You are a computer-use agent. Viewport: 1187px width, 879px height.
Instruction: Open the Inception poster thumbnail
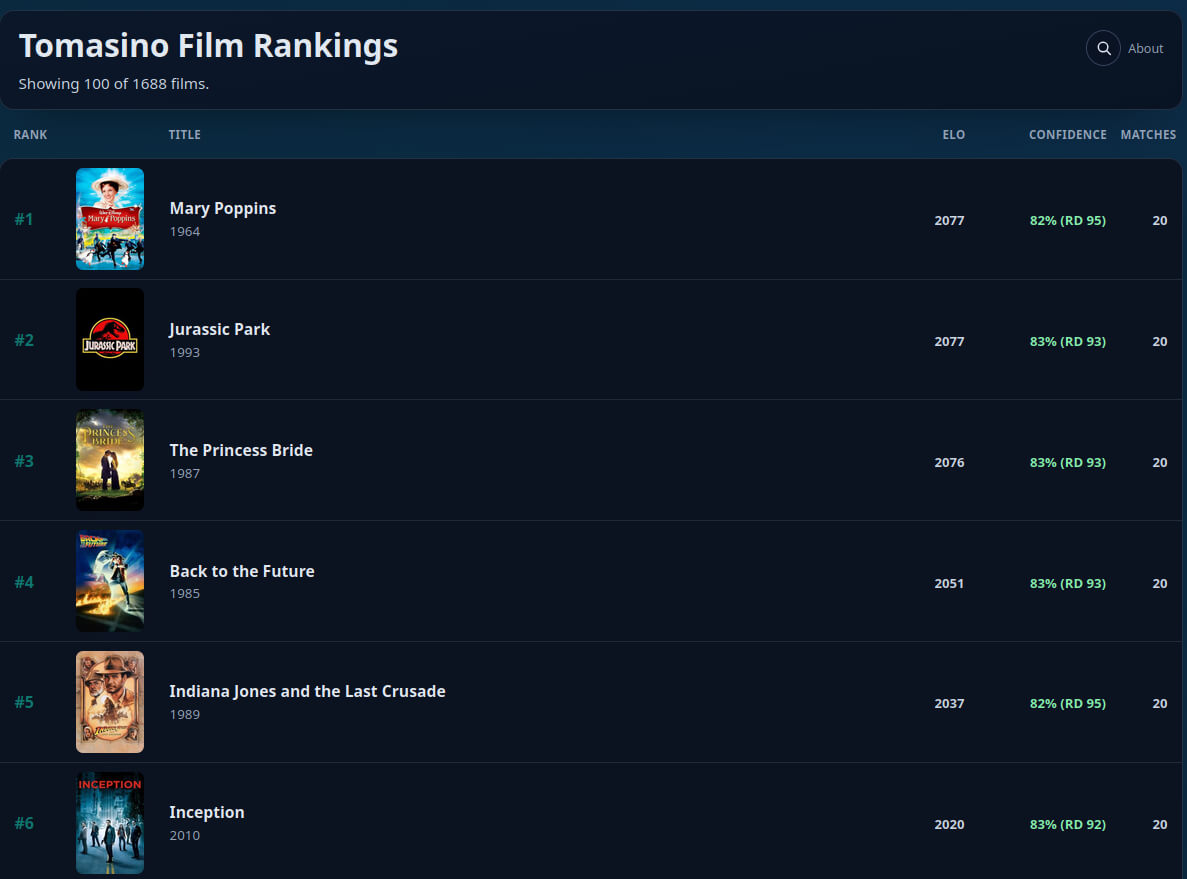click(110, 822)
